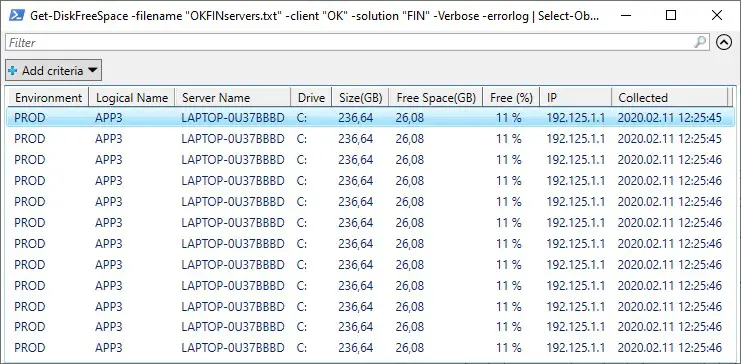Sort by the Collected column header
This screenshot has height=364, width=741.
pos(670,98)
